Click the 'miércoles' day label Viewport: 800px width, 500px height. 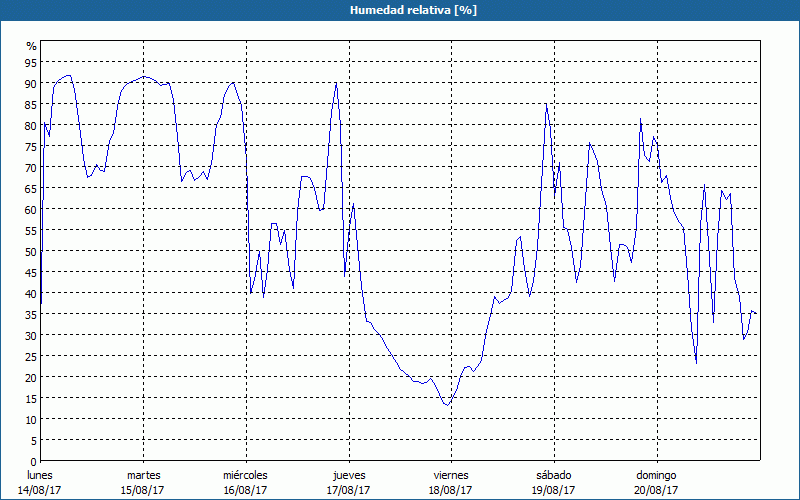[x=245, y=474]
